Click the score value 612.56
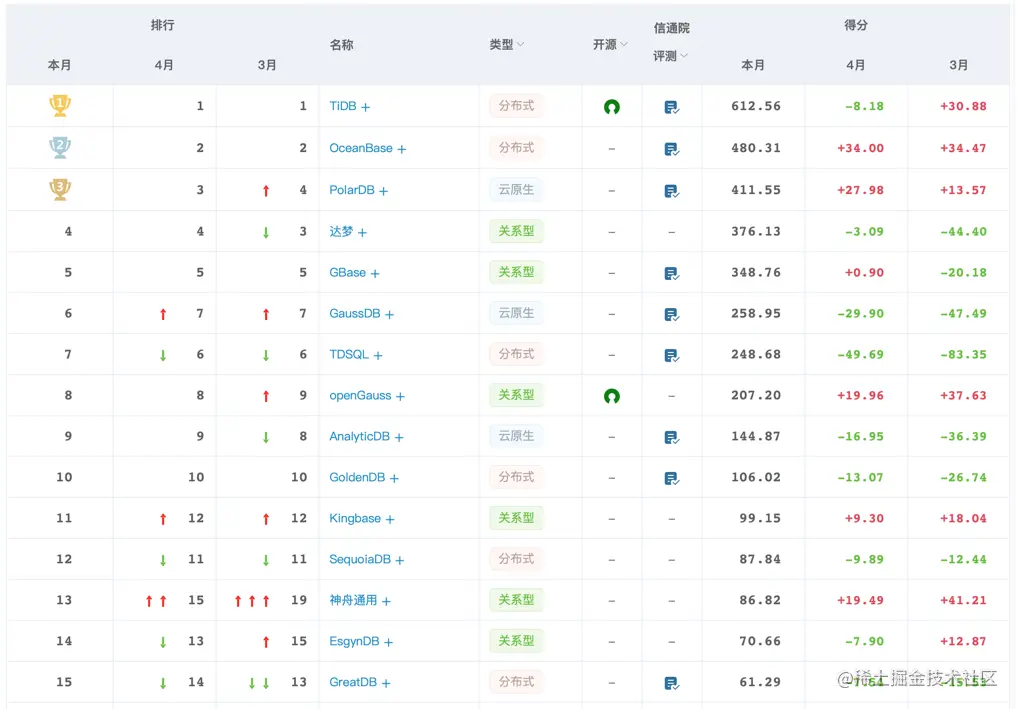The width and height of the screenshot is (1018, 709). 756,106
